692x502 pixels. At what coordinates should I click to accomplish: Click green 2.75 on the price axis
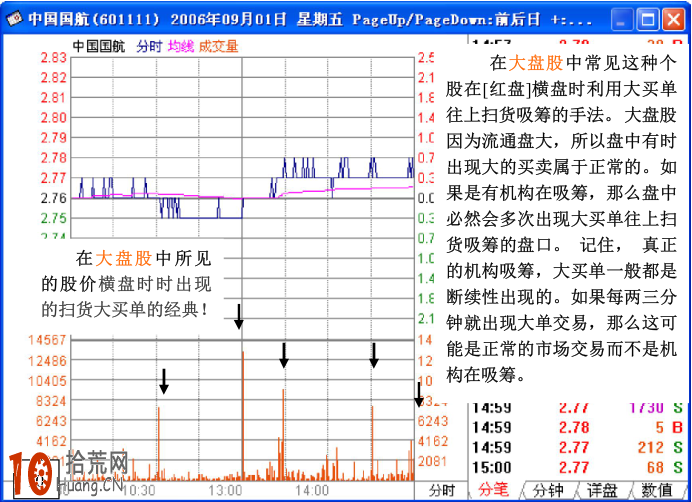(53, 219)
